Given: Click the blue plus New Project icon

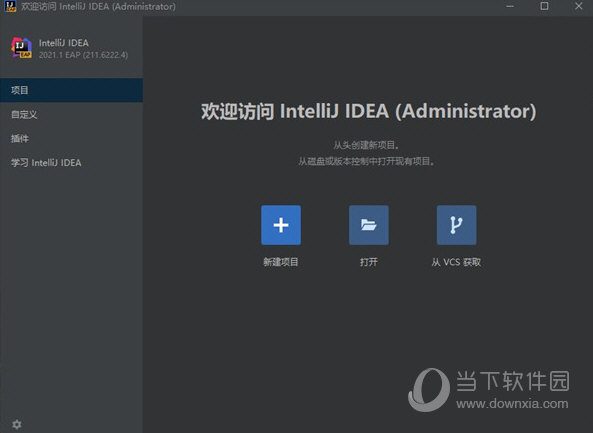Looking at the screenshot, I should tap(281, 225).
